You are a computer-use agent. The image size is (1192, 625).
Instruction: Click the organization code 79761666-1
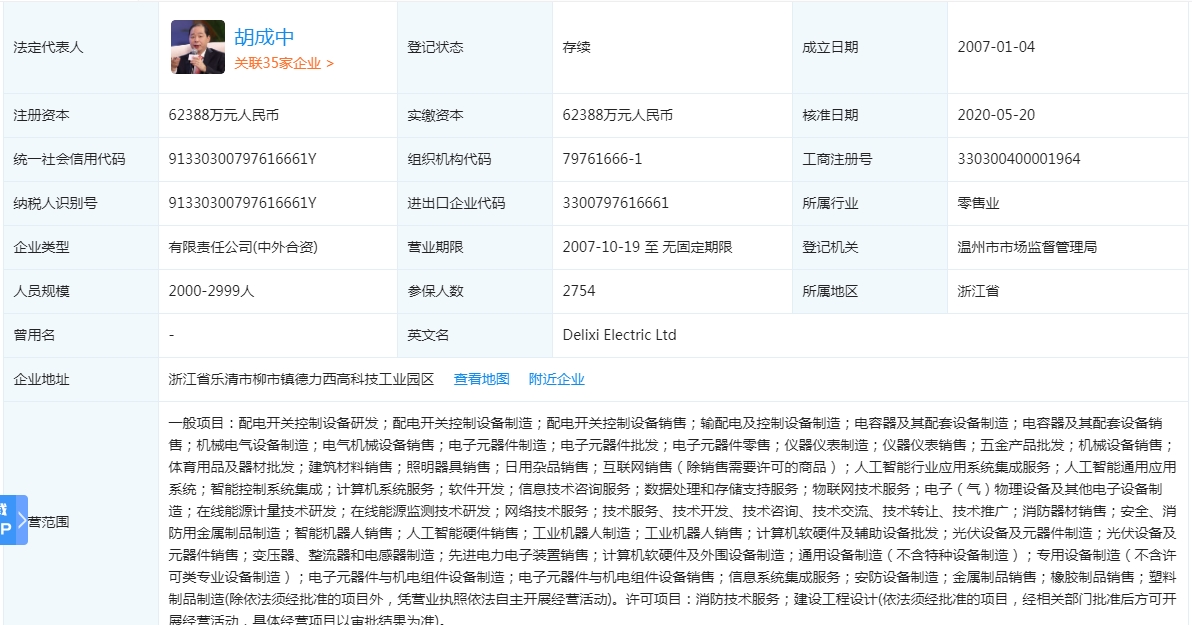602,159
